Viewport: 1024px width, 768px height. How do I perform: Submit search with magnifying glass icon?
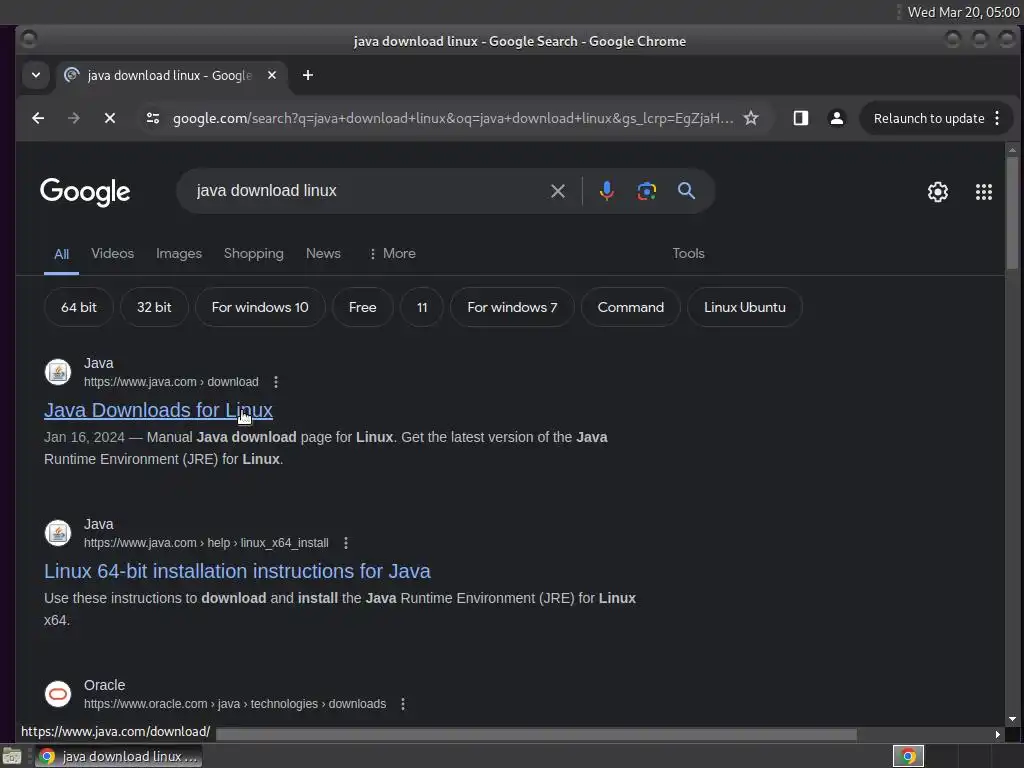(x=686, y=191)
